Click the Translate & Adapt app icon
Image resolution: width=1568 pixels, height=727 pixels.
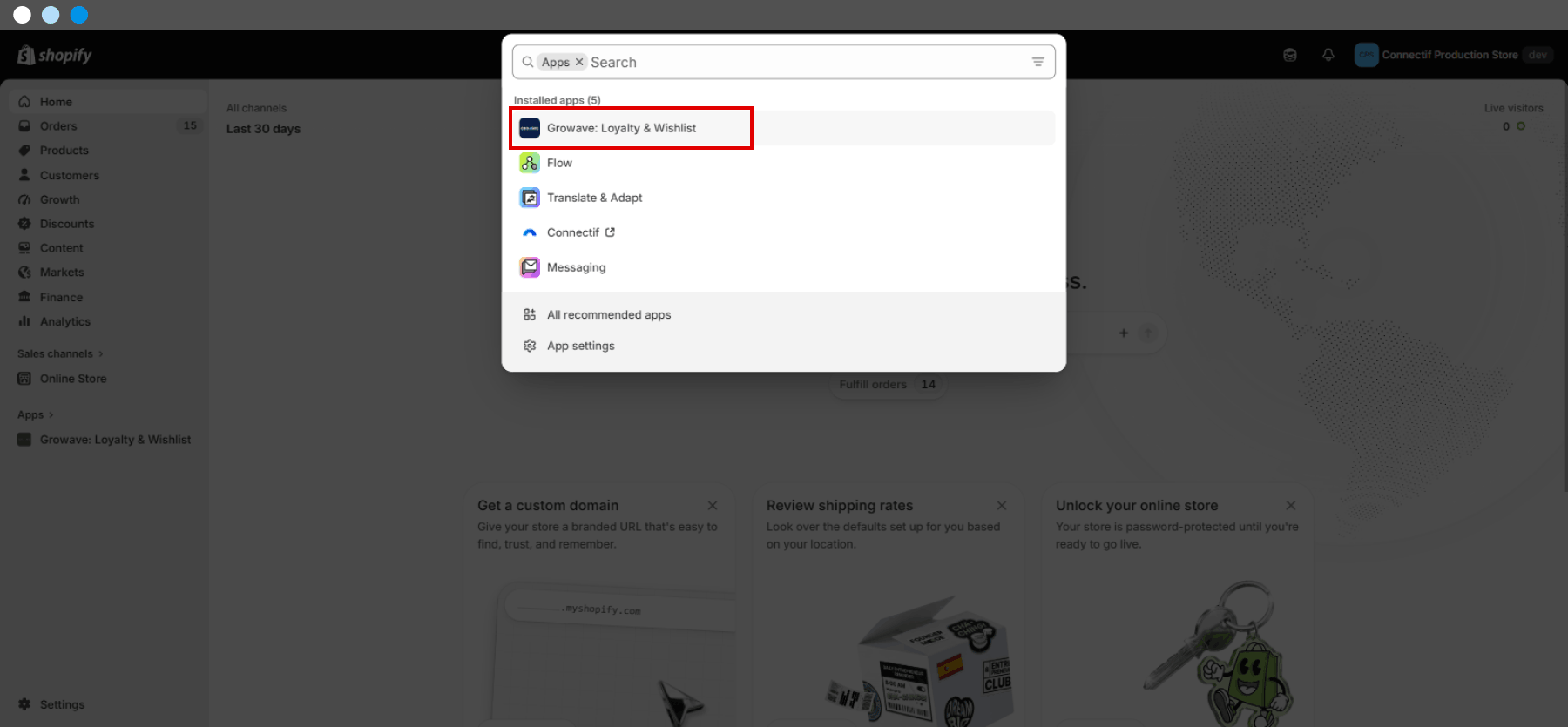[x=530, y=198]
